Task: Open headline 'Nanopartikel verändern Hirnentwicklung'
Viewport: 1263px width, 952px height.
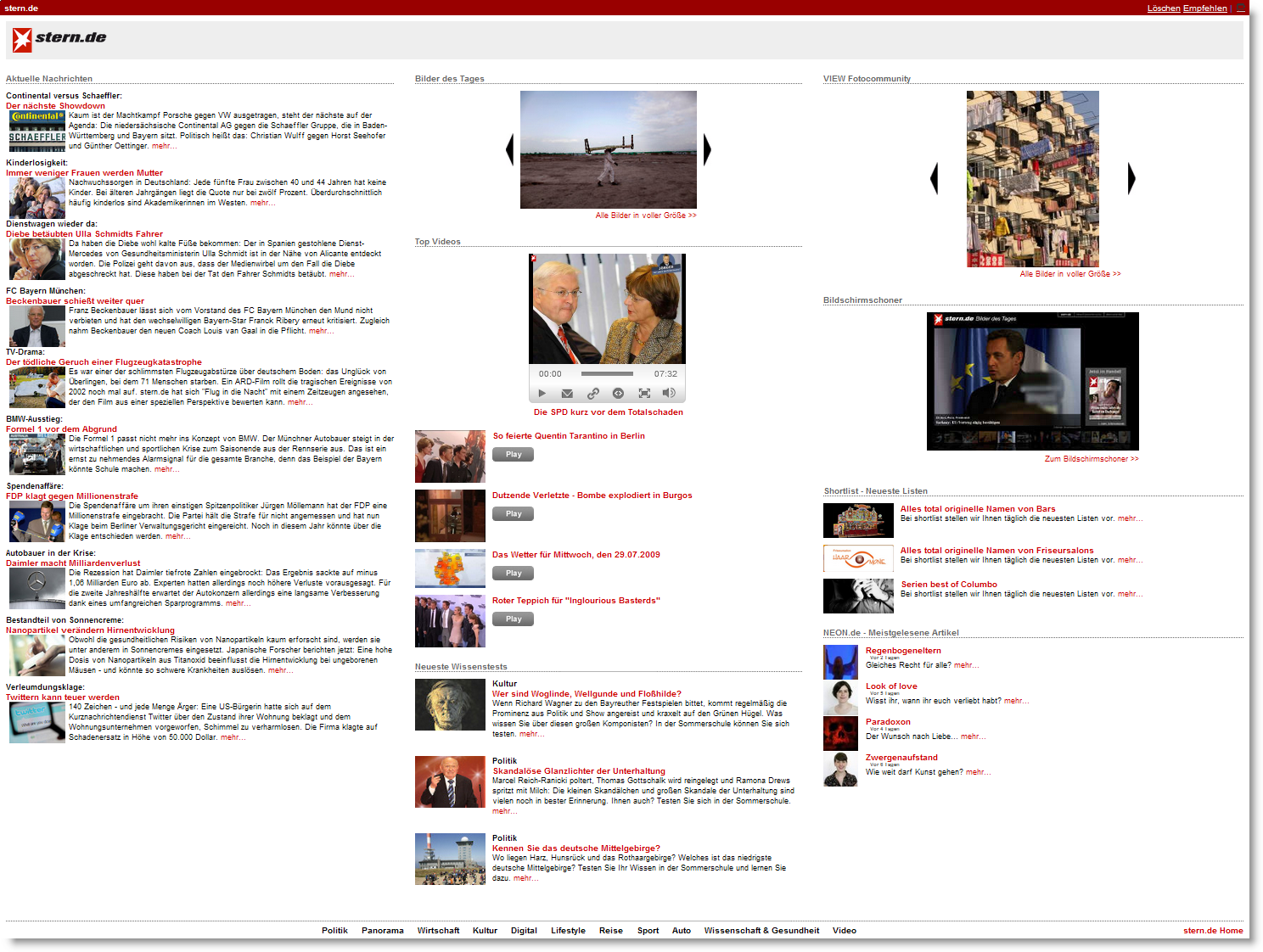Action: [90, 630]
